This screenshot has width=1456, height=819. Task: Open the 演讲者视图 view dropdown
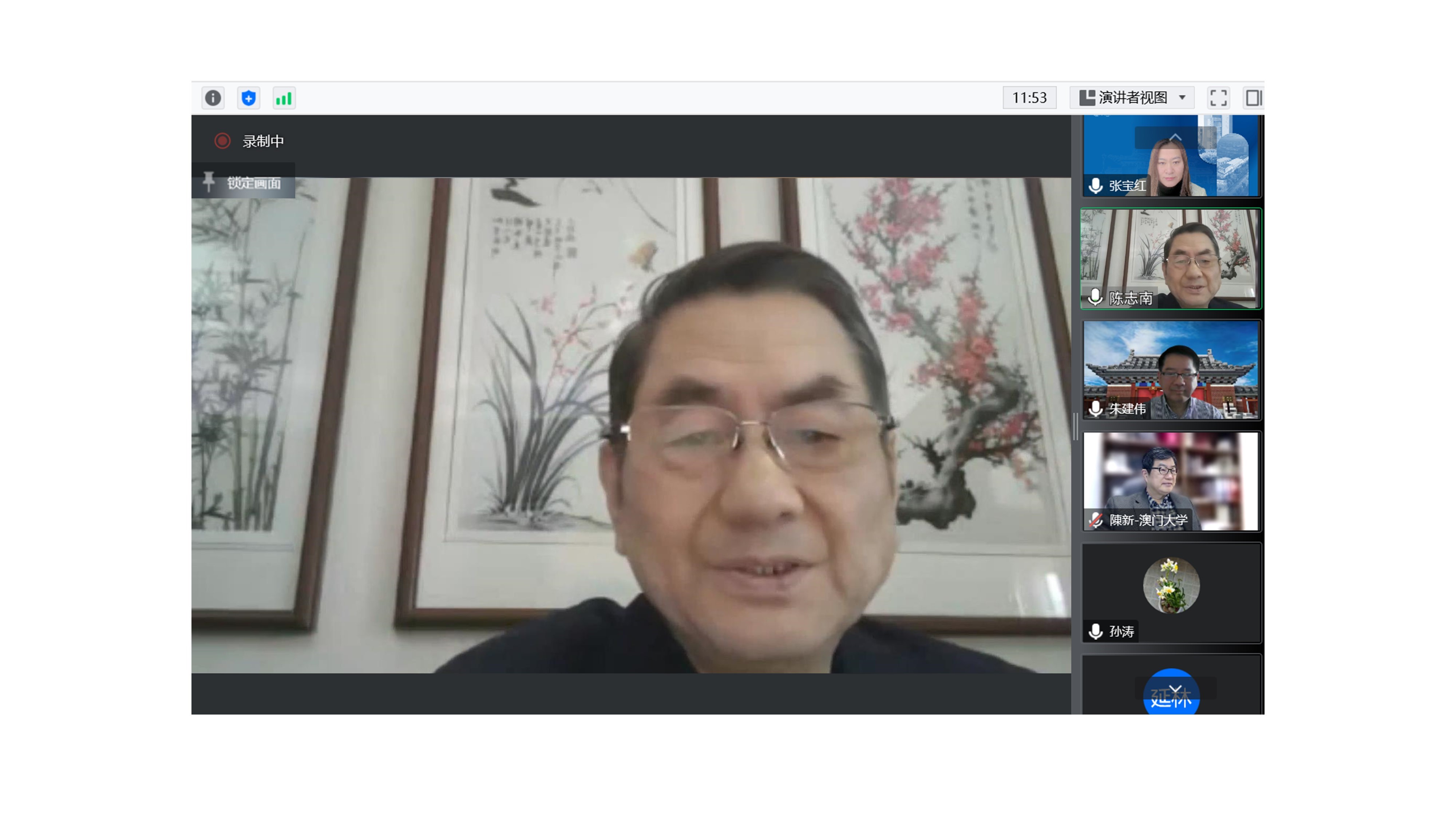click(1132, 98)
